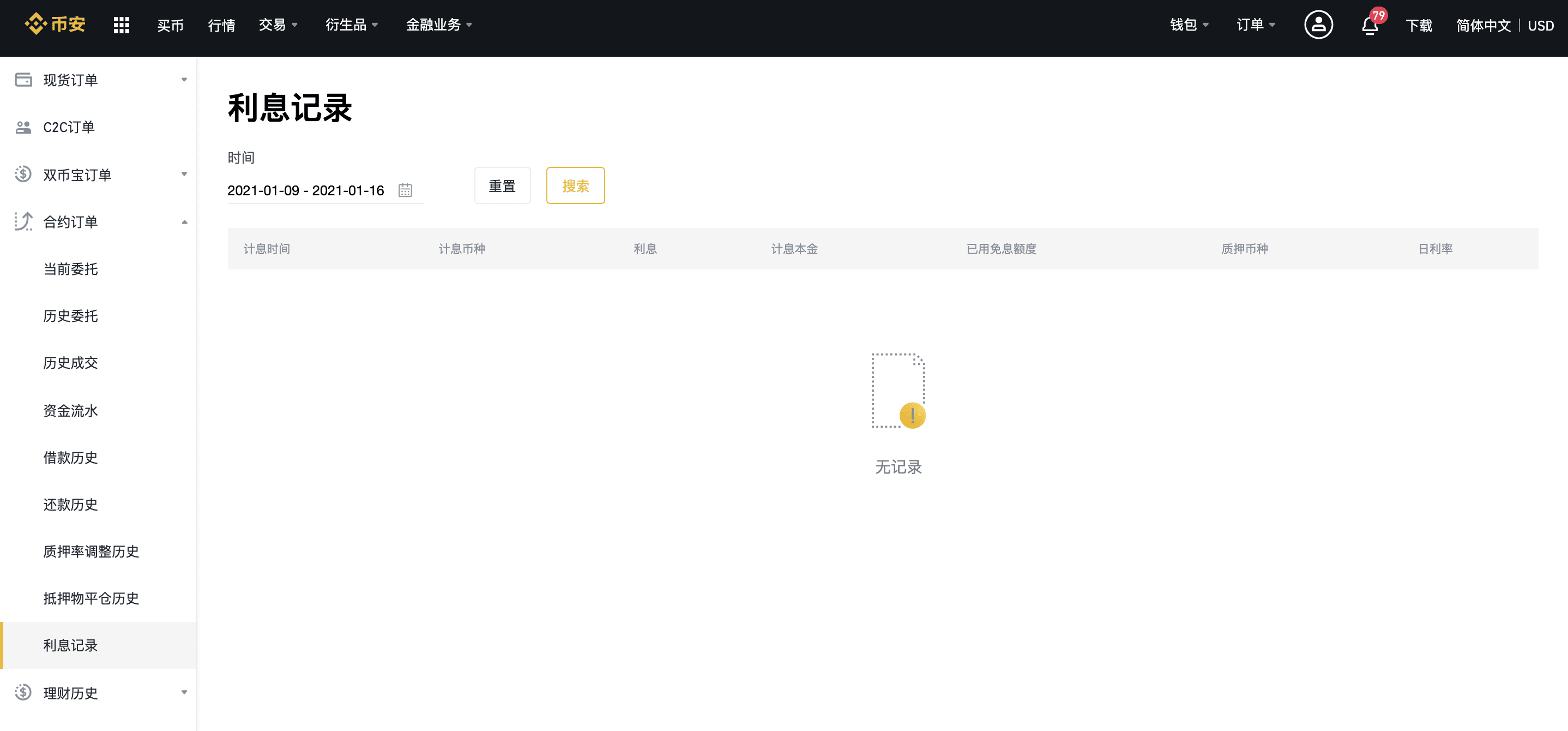Open the 衍生品 dropdown menu
1568x731 pixels.
click(351, 25)
